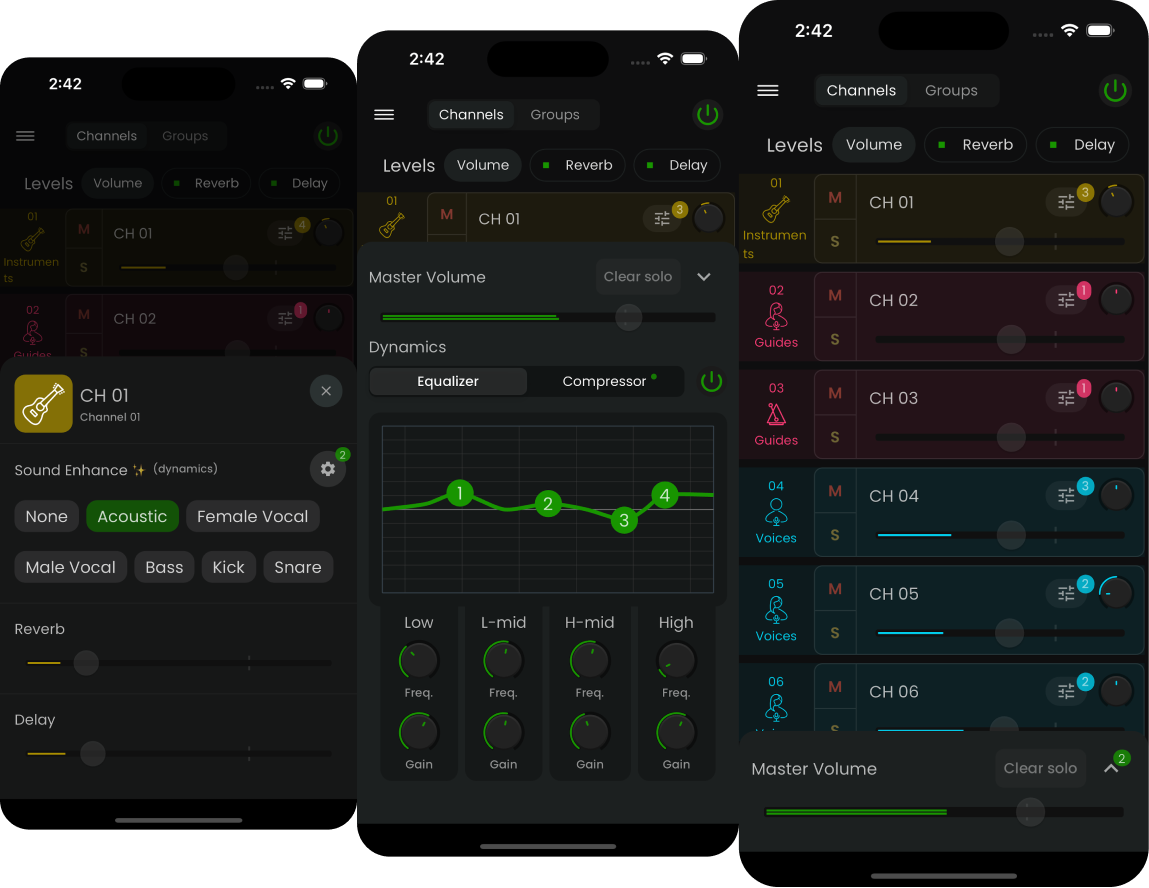Open the hamburger navigation menu
Viewport: 1149px width, 888px height.
point(768,90)
